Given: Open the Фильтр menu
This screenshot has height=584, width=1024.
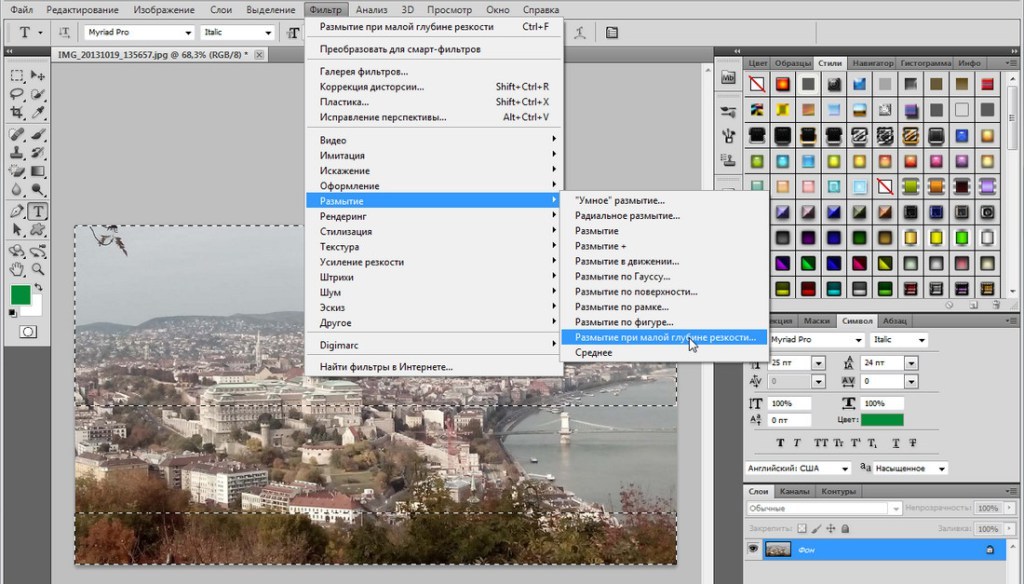Looking at the screenshot, I should click(325, 10).
